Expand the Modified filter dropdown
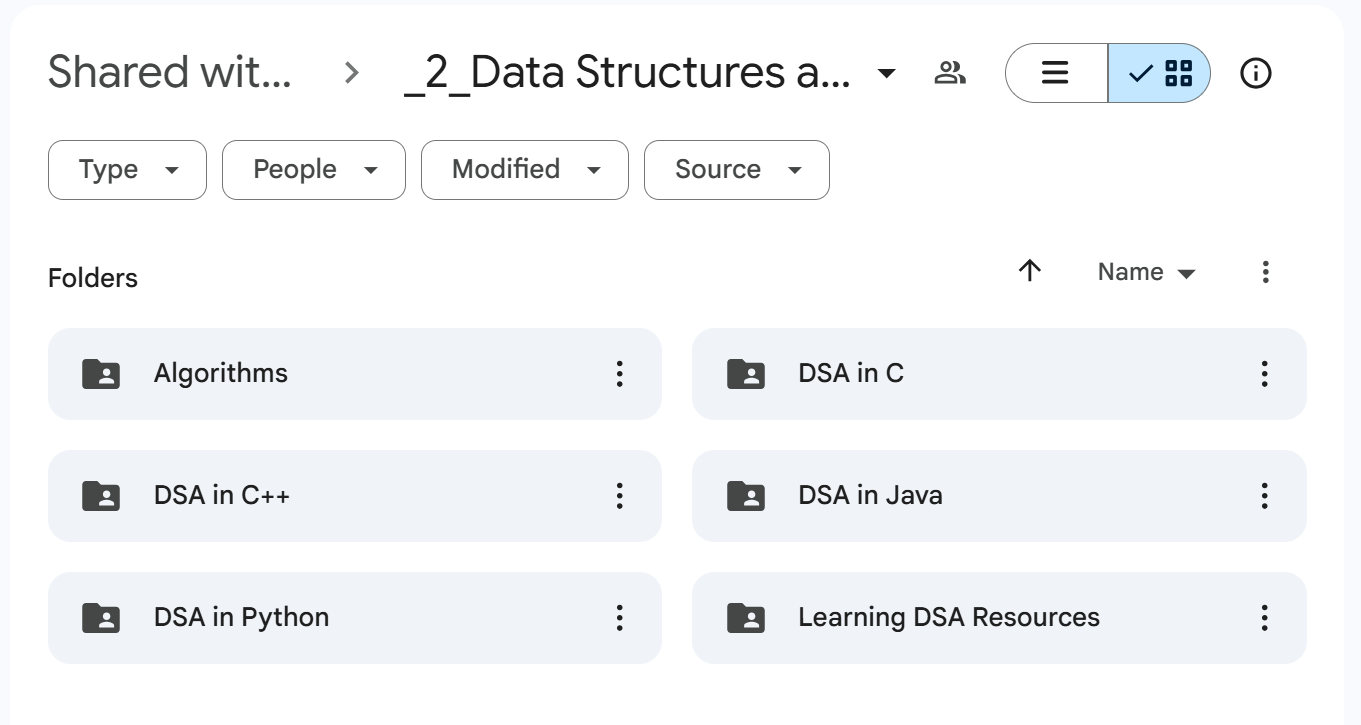This screenshot has width=1361, height=725. [x=524, y=170]
